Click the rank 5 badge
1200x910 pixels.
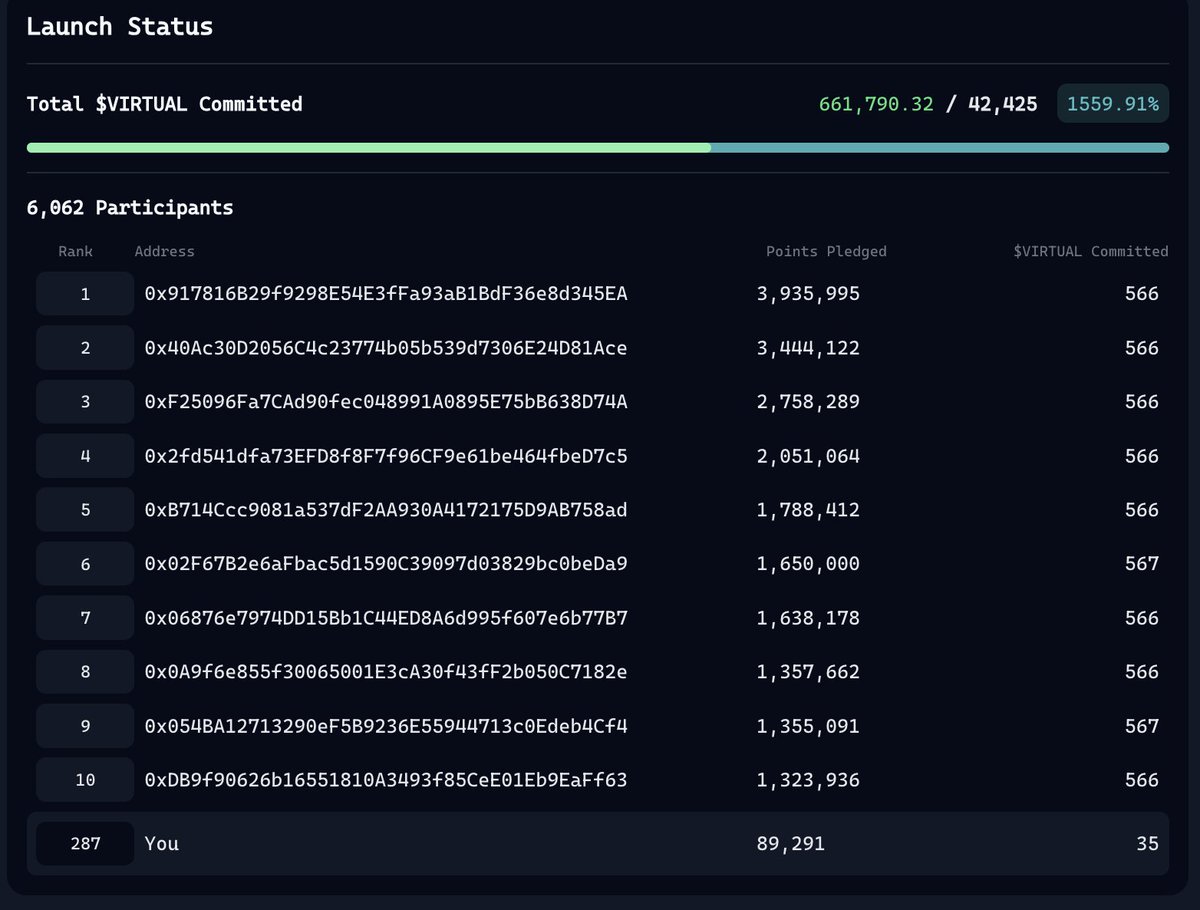click(85, 510)
